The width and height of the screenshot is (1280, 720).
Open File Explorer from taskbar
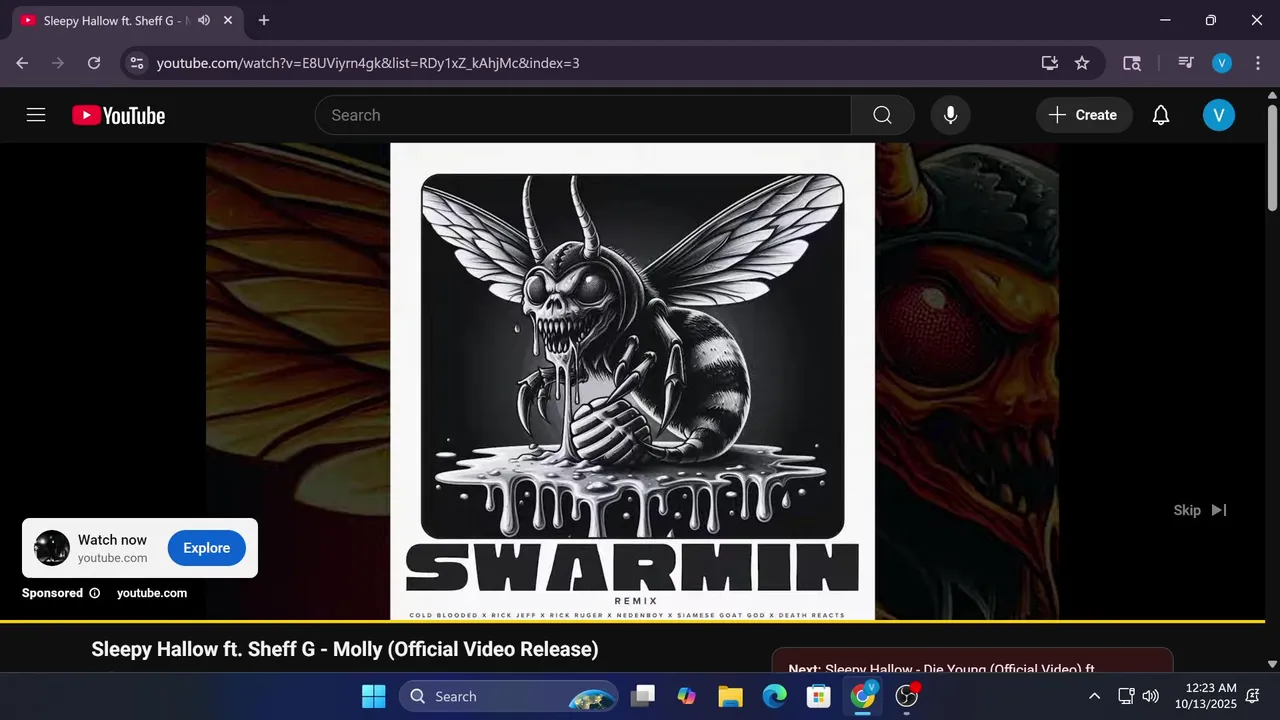730,696
